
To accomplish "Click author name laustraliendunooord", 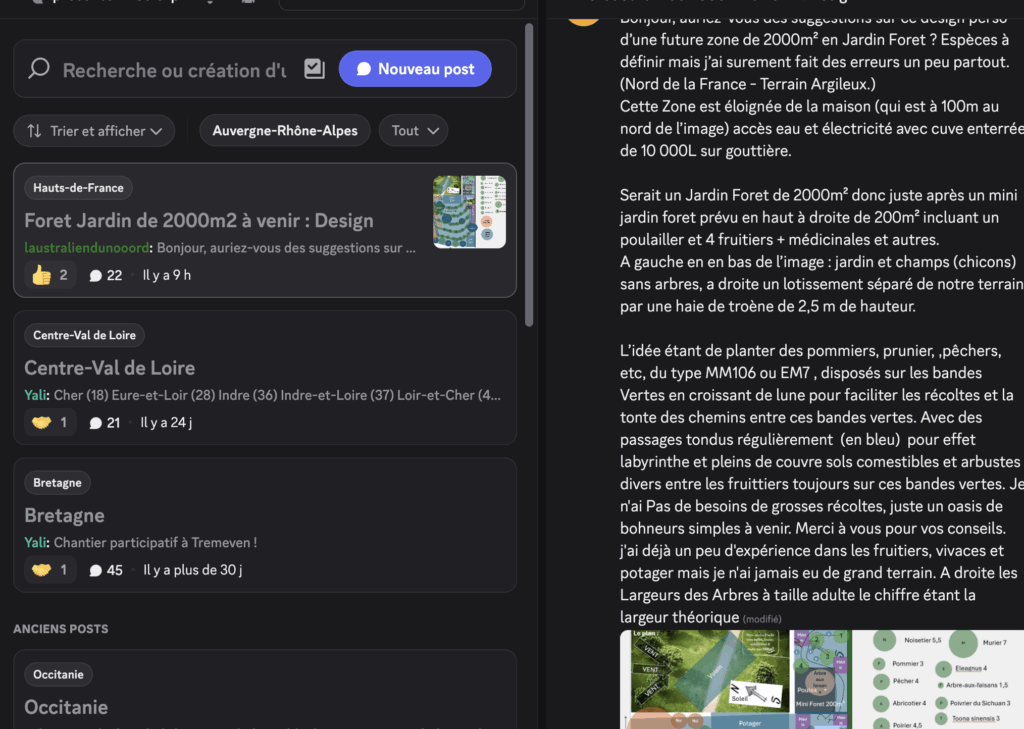I will (86, 248).
